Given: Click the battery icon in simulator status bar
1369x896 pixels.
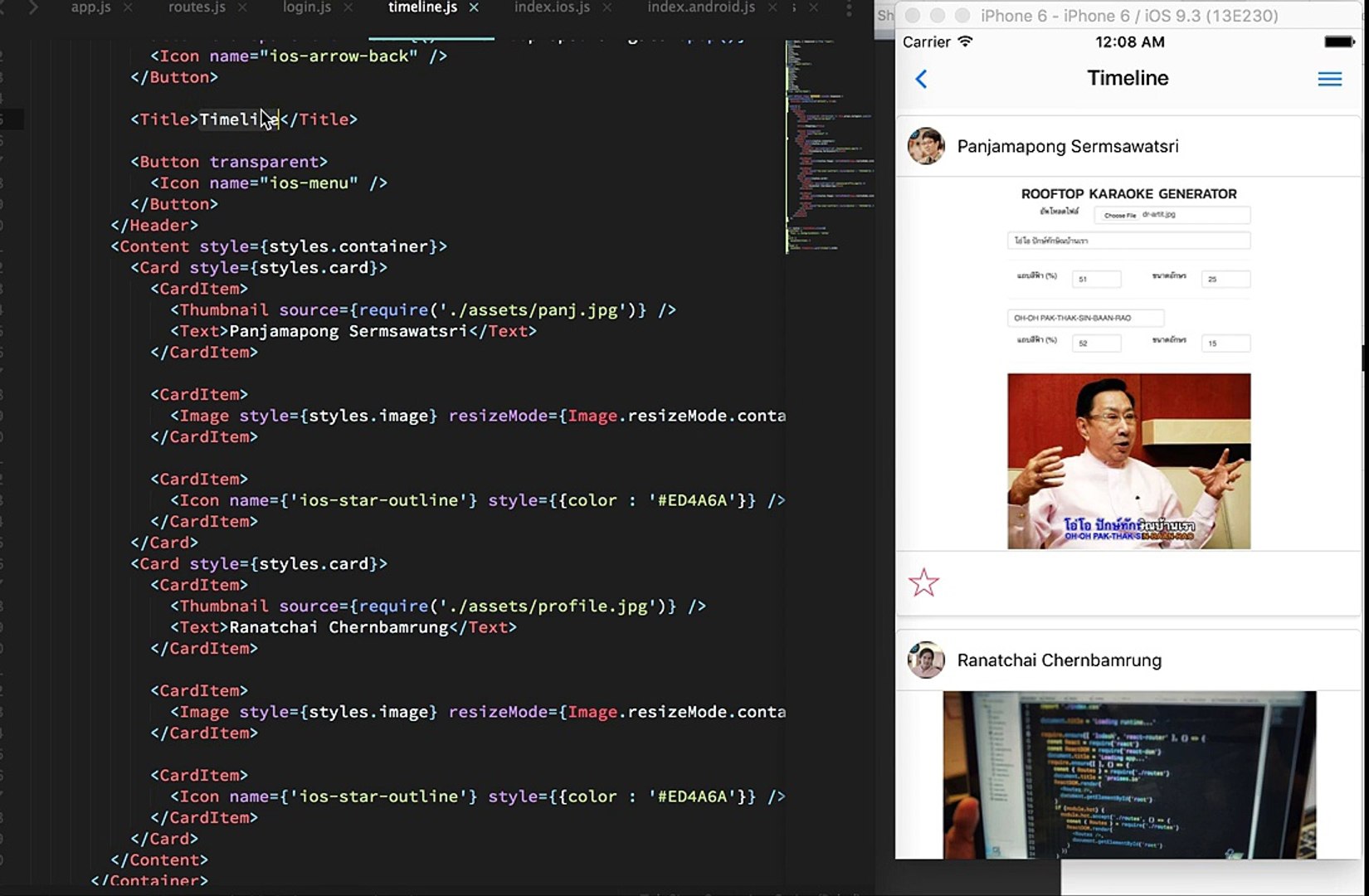Looking at the screenshot, I should pos(1339,41).
